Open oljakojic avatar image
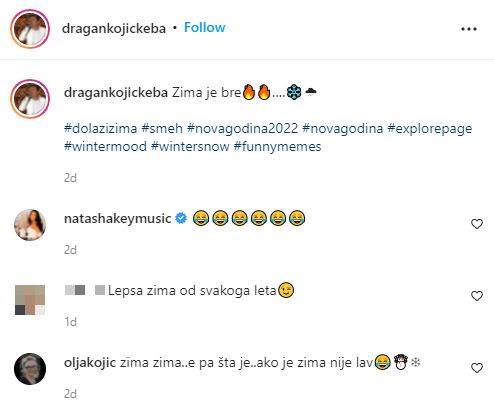 [30, 369]
